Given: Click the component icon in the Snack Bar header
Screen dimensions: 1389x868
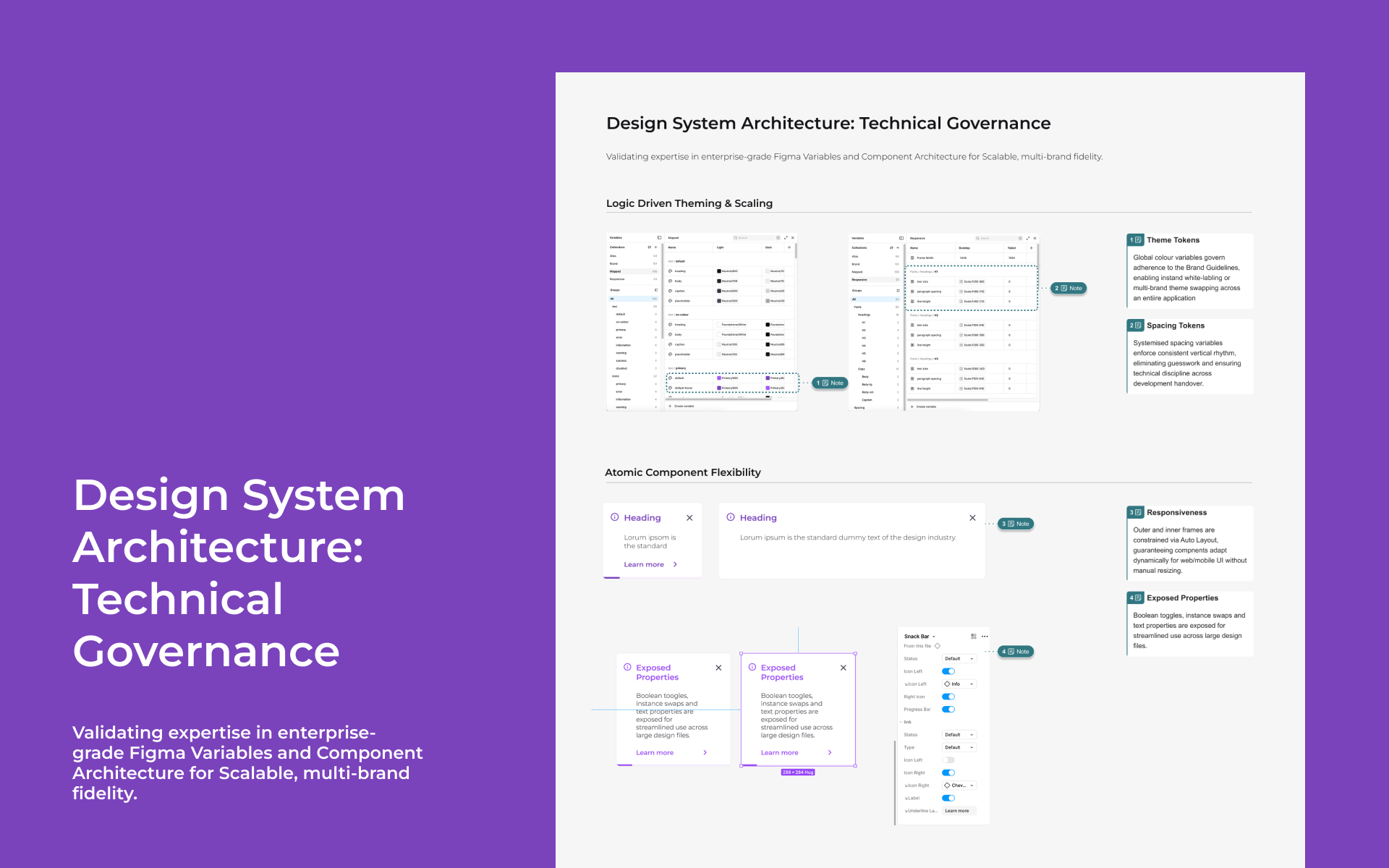Looking at the screenshot, I should (x=974, y=637).
